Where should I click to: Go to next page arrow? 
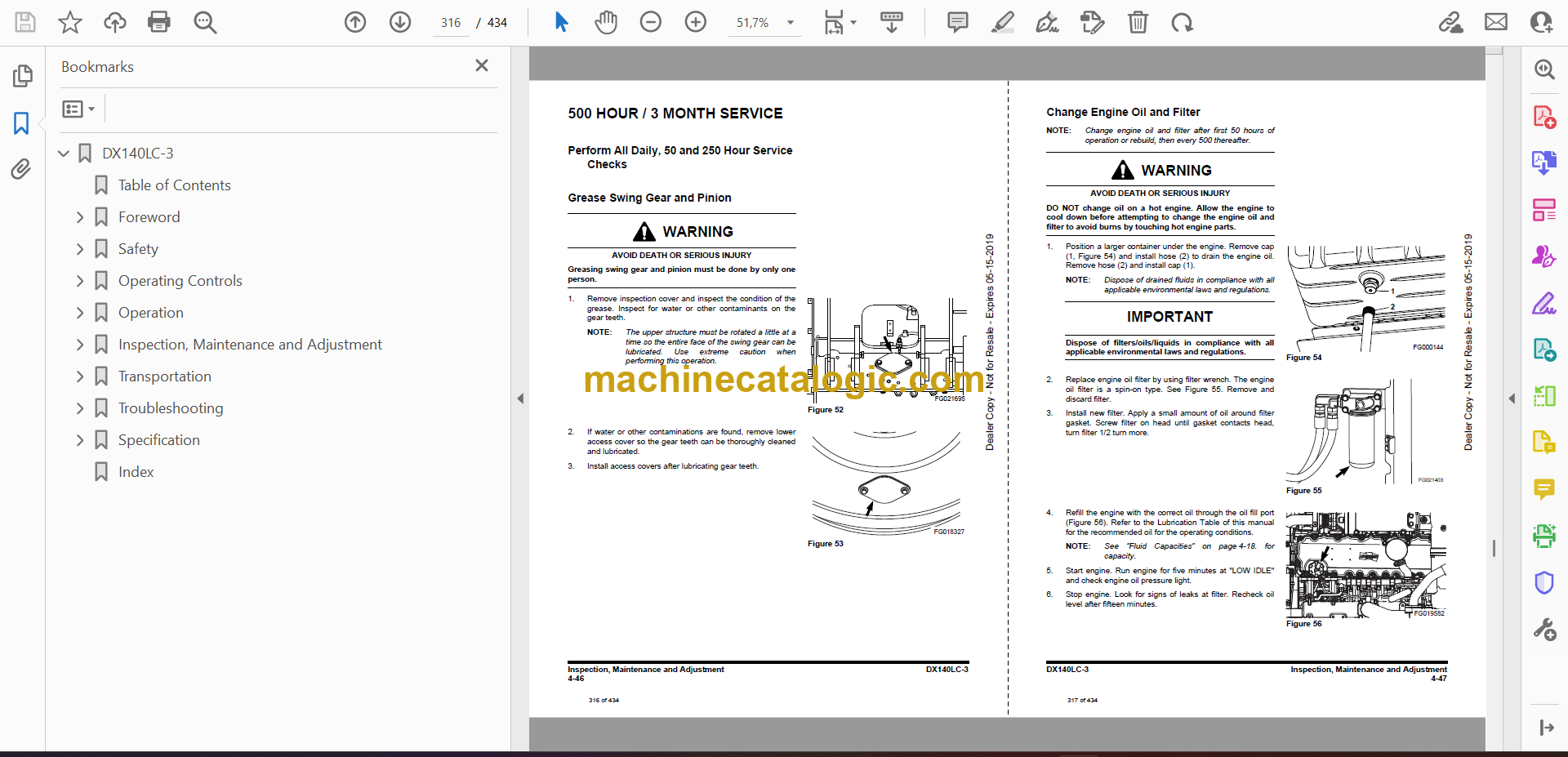click(400, 22)
